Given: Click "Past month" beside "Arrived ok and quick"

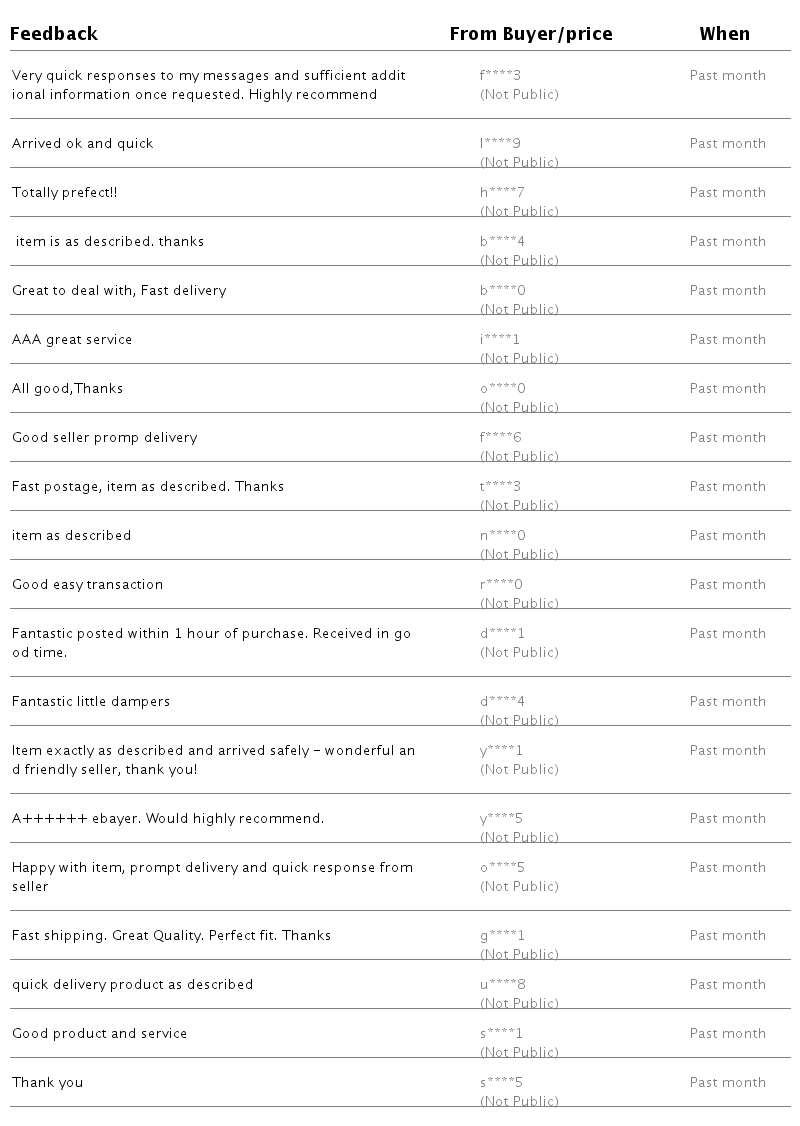Looking at the screenshot, I should 727,143.
